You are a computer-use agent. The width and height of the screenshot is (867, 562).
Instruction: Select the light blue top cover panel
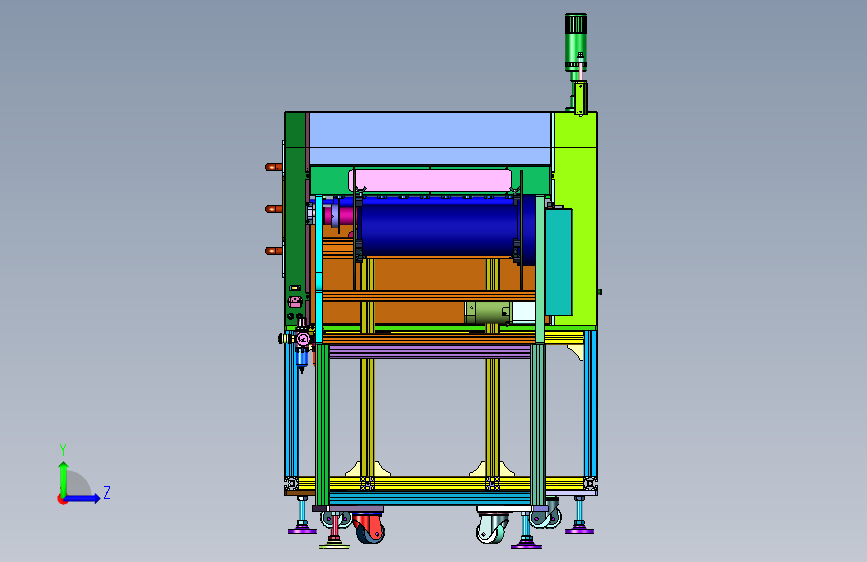coord(429,138)
